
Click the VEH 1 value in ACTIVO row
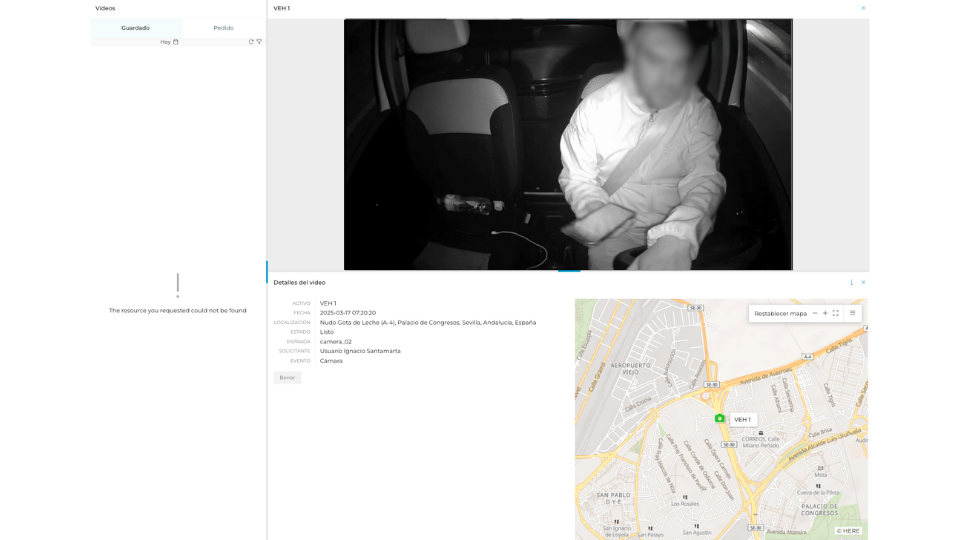tap(328, 303)
